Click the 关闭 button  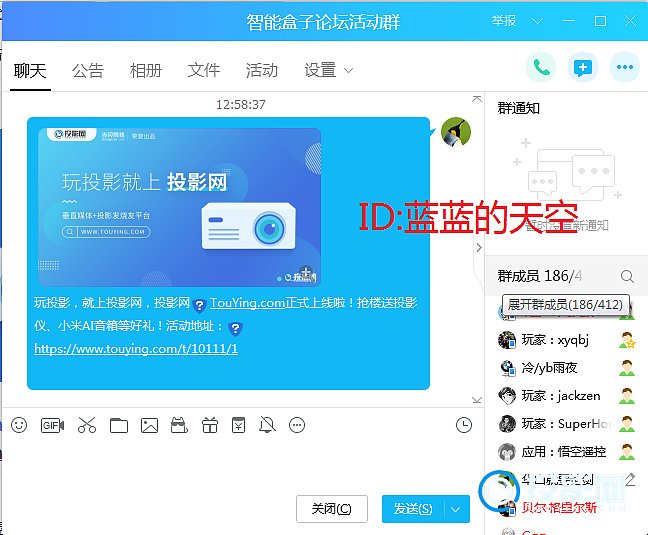pyautogui.click(x=331, y=509)
